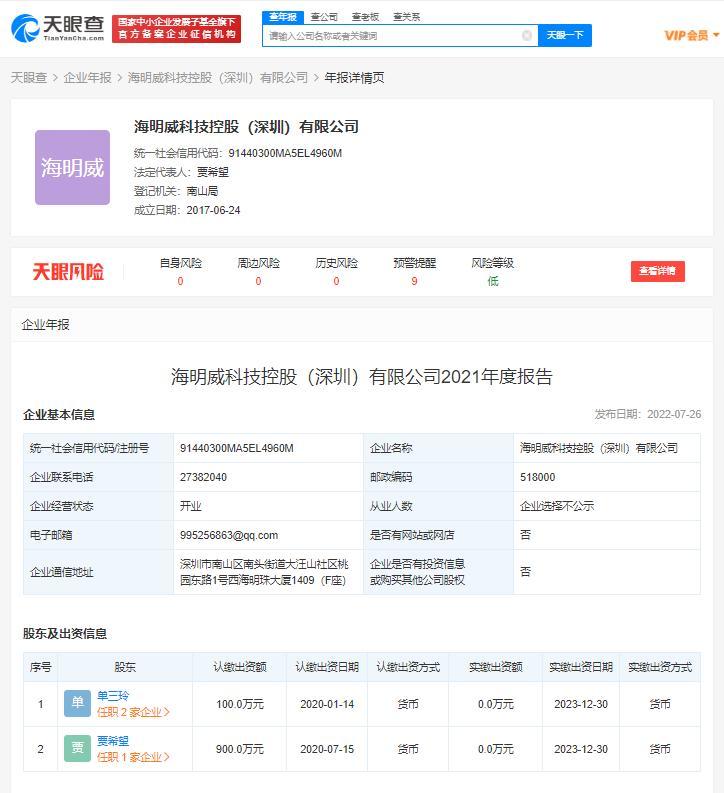Click the 股东及出资信息 section heading
The height and width of the screenshot is (793, 724).
coord(65,634)
